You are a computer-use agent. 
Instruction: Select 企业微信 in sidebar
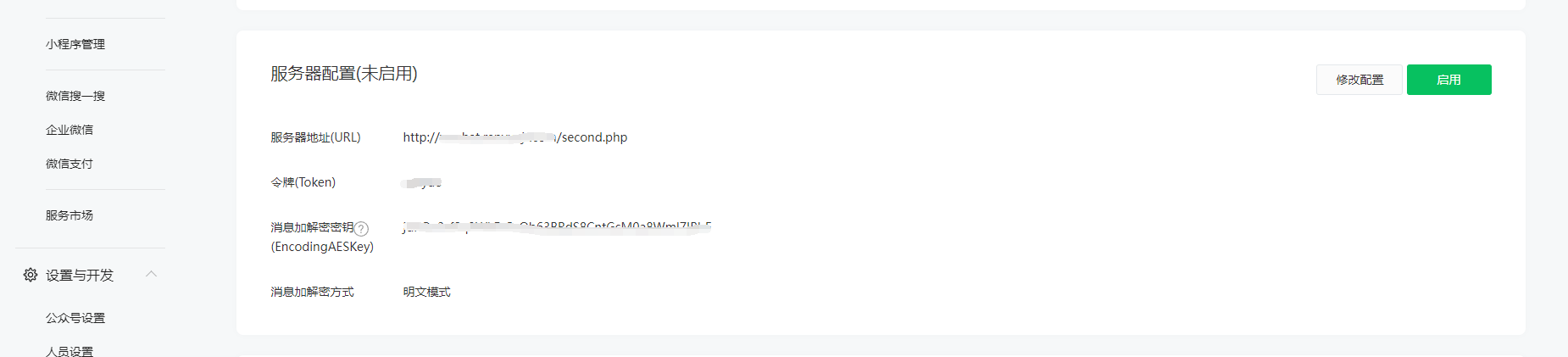point(70,130)
